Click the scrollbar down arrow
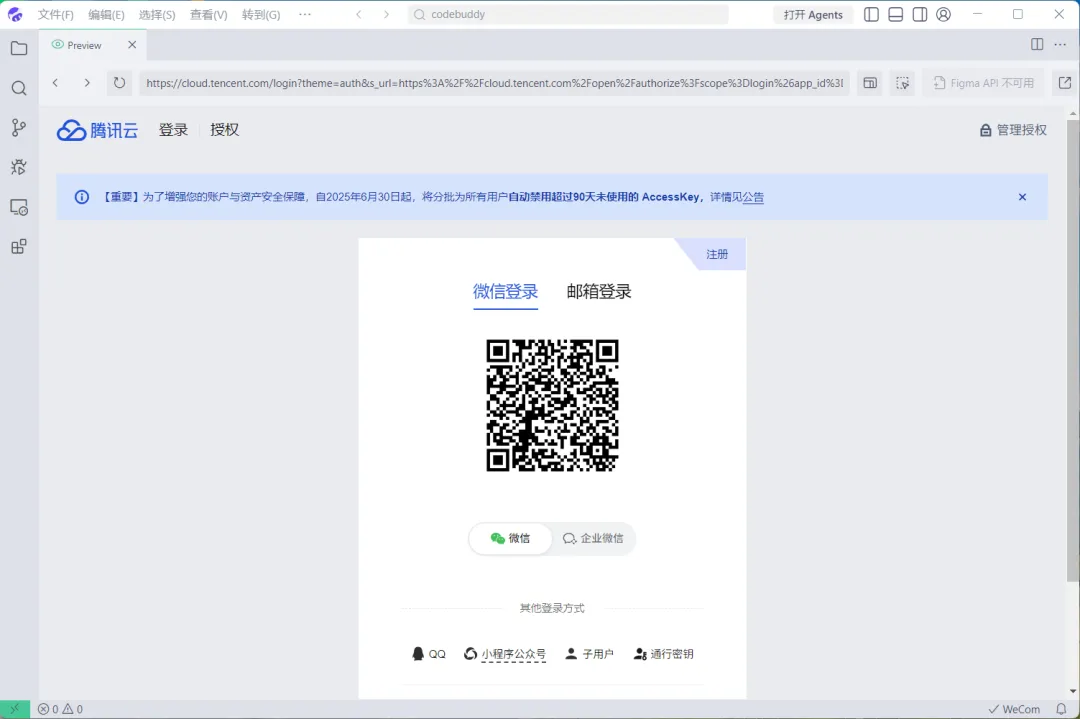Screen dimensions: 1080x719 (x=1073, y=691)
